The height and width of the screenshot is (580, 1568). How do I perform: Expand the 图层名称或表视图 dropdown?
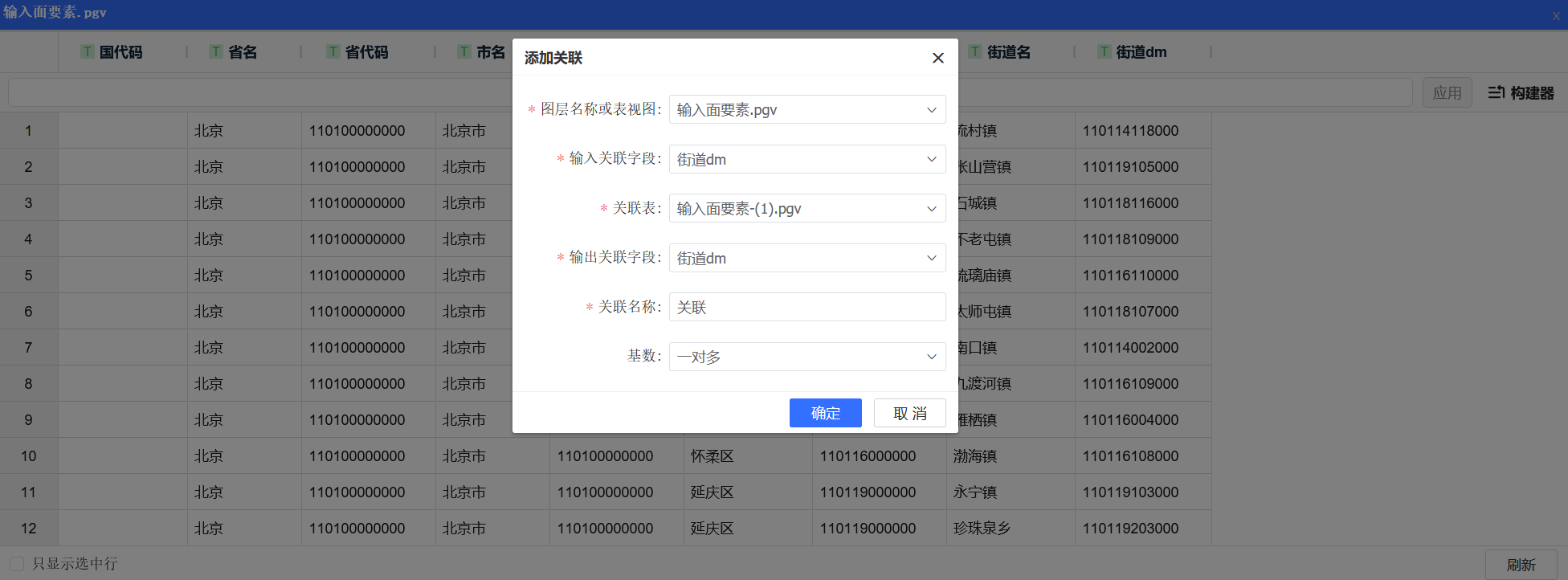coord(806,110)
